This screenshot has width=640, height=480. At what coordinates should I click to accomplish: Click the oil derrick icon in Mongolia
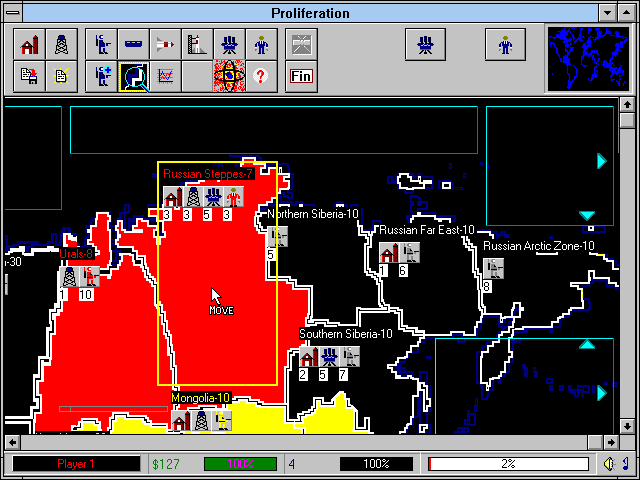coord(202,421)
